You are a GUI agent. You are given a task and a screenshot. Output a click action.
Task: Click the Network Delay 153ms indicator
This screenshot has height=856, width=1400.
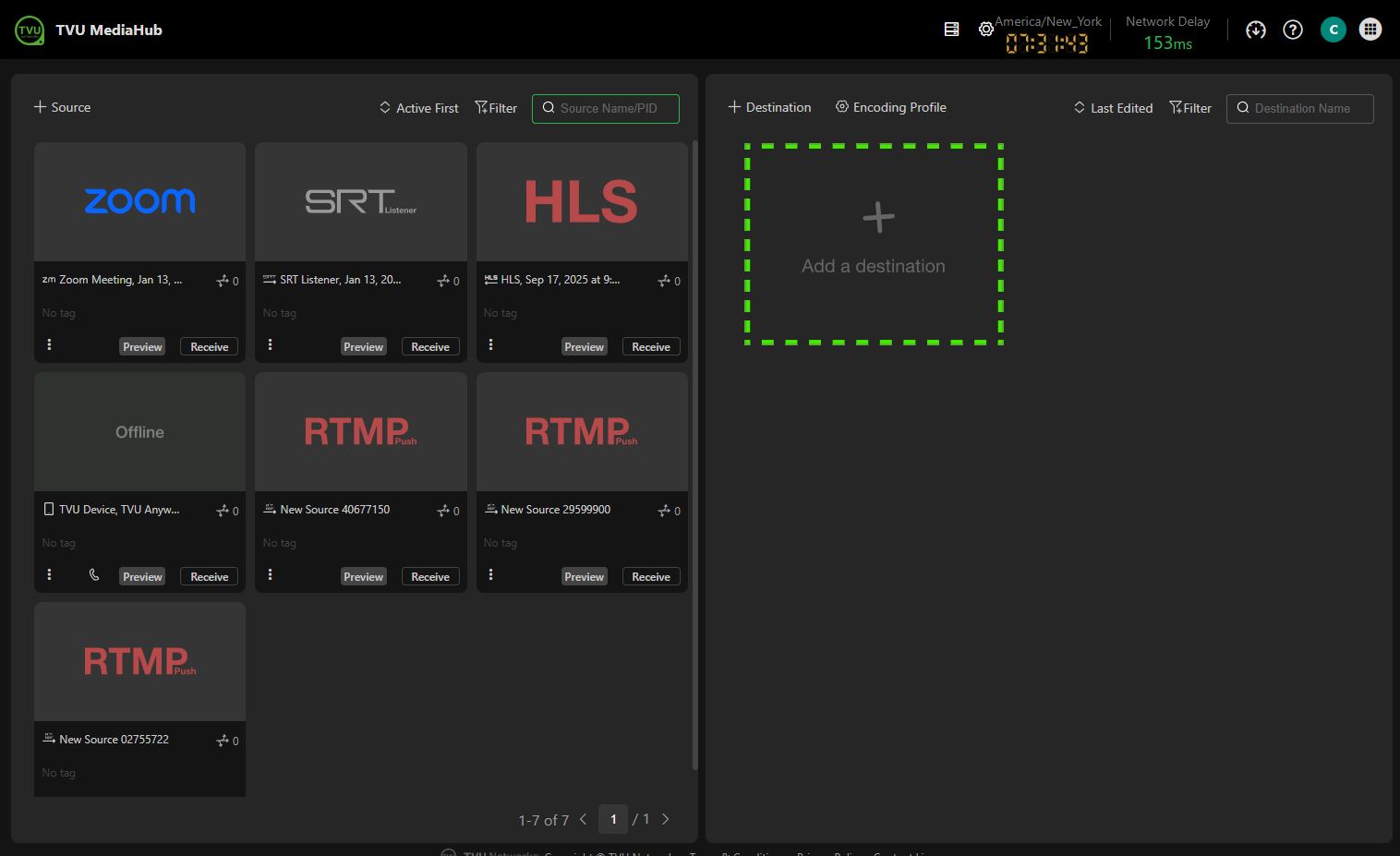pyautogui.click(x=1167, y=33)
